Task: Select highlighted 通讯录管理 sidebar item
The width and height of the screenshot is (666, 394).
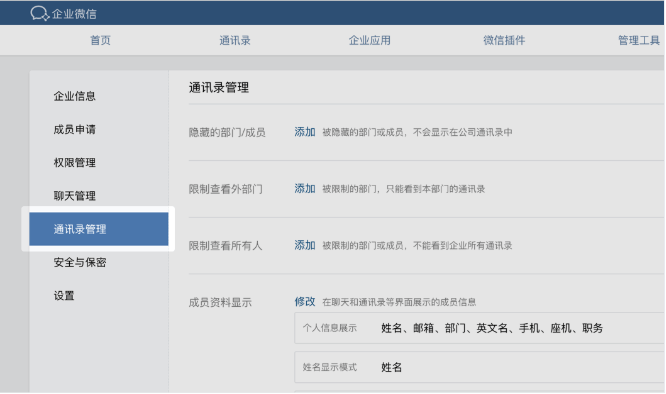Action: click(99, 229)
